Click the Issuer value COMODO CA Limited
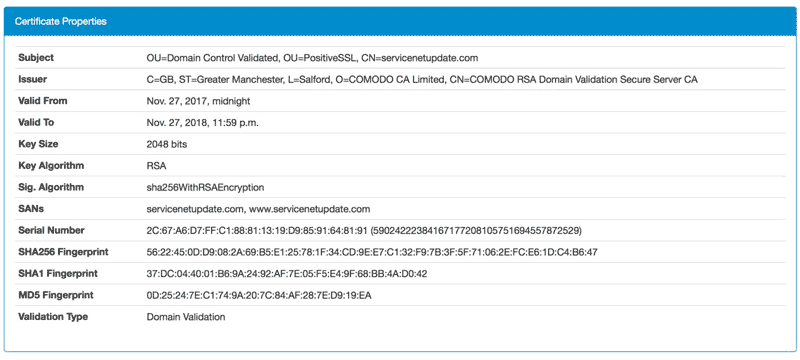 (x=422, y=80)
